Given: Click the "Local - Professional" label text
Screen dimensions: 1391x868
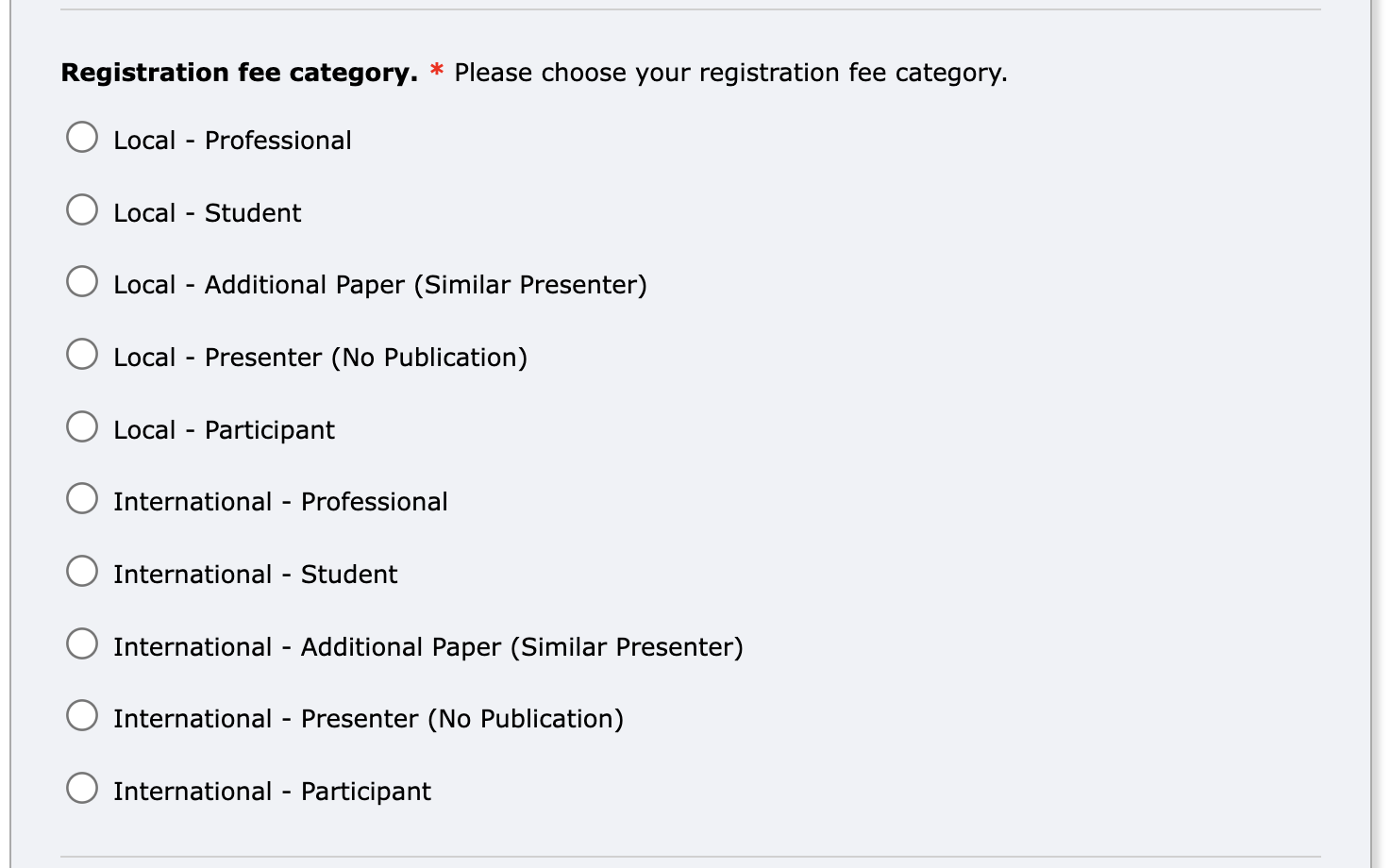Looking at the screenshot, I should coord(232,141).
